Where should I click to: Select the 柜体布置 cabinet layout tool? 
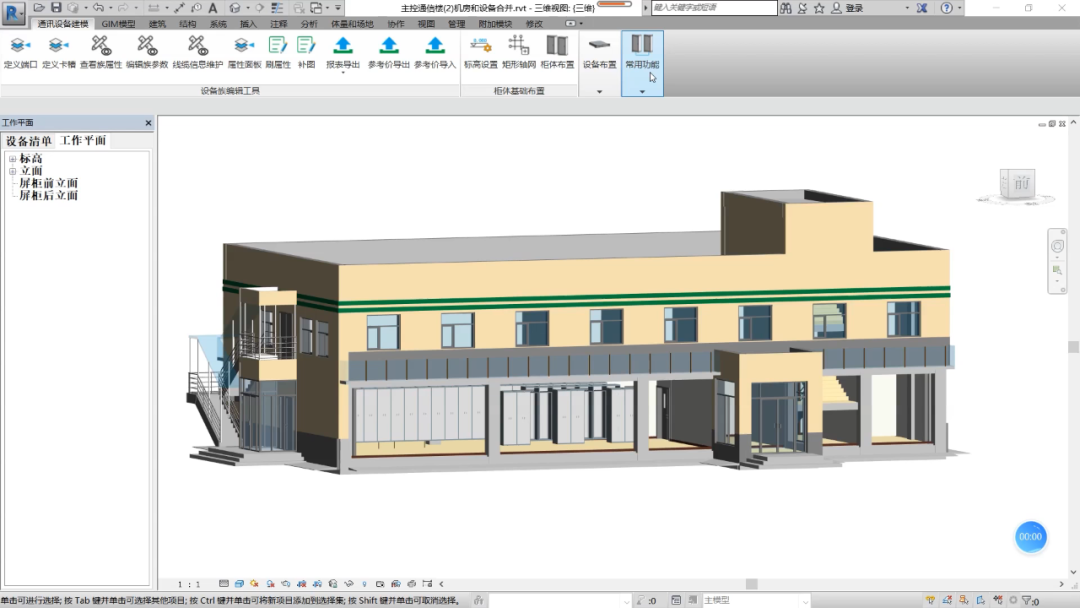[x=557, y=47]
